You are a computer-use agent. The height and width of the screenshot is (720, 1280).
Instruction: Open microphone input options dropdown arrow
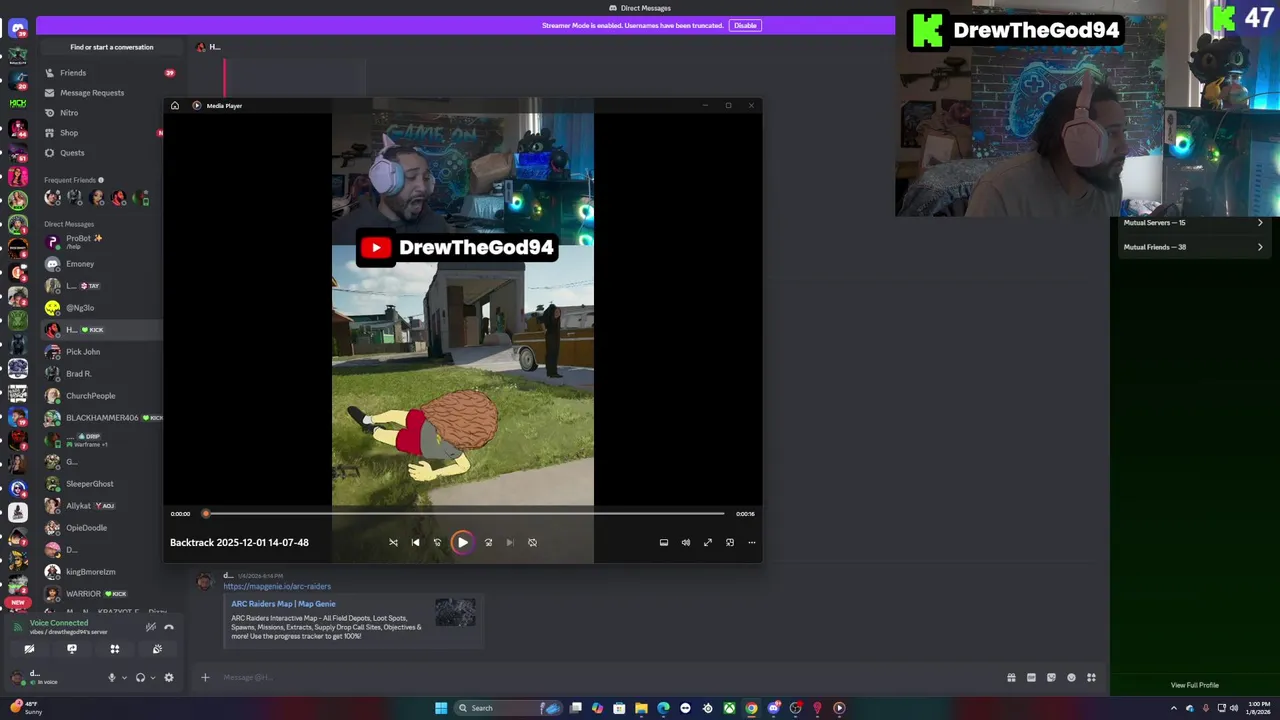tap(124, 678)
